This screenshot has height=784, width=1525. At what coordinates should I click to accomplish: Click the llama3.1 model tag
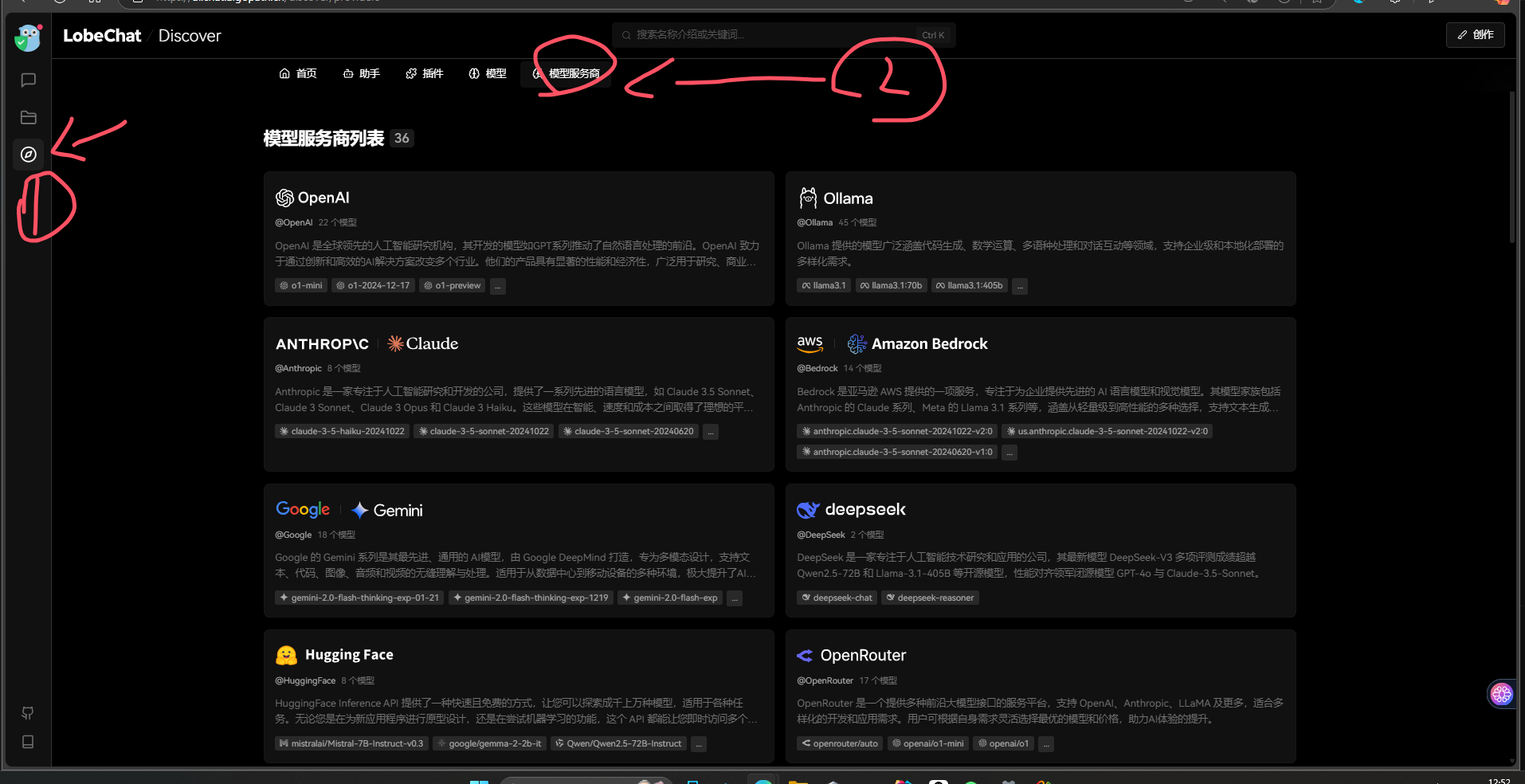point(824,285)
